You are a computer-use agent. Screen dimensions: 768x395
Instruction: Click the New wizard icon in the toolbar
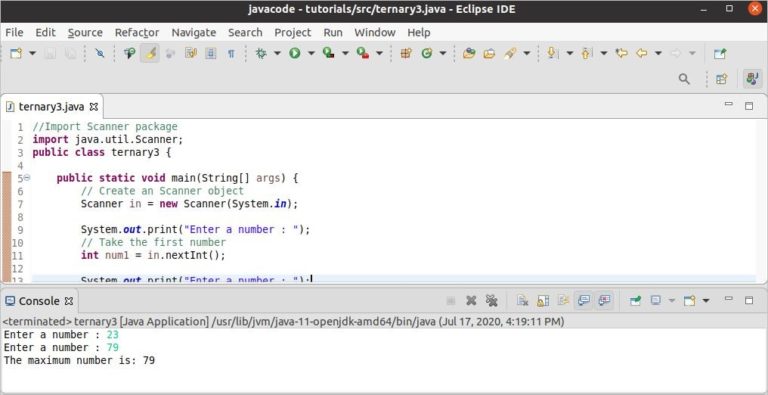16,53
